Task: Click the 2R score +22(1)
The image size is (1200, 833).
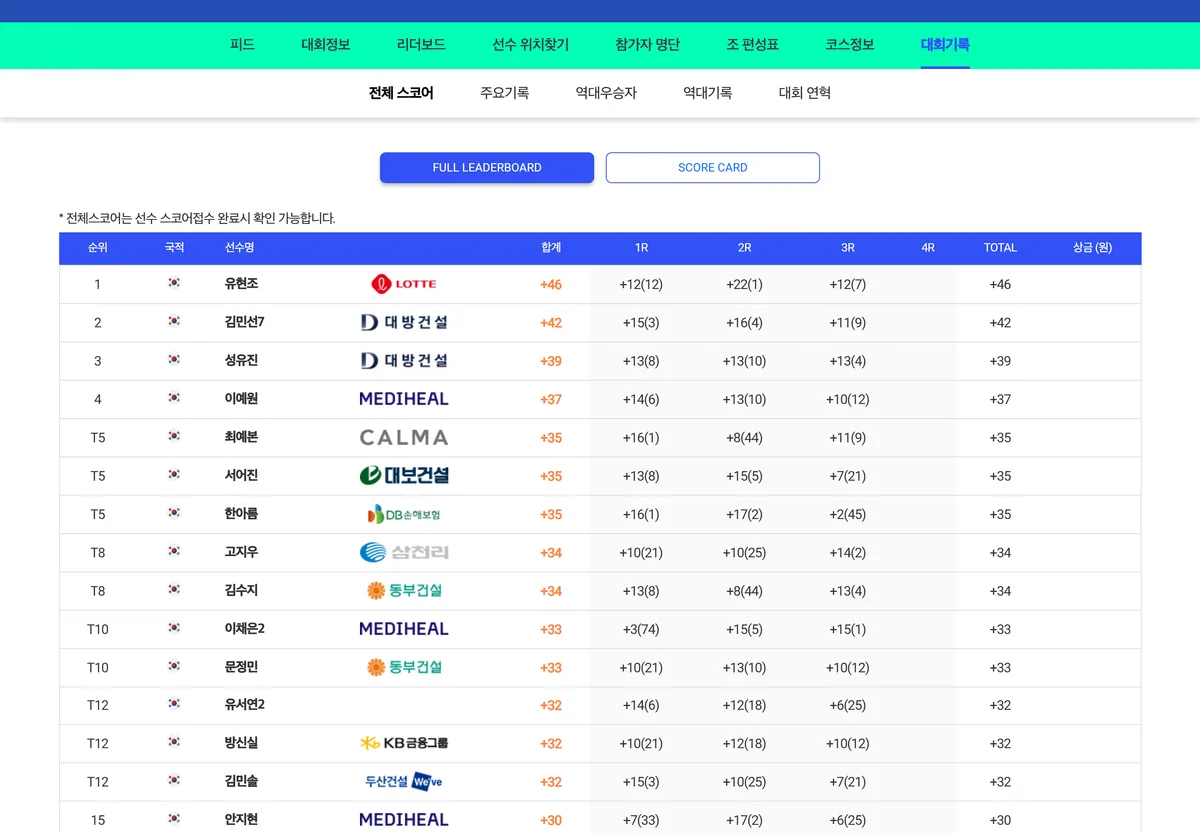Action: pyautogui.click(x=744, y=284)
